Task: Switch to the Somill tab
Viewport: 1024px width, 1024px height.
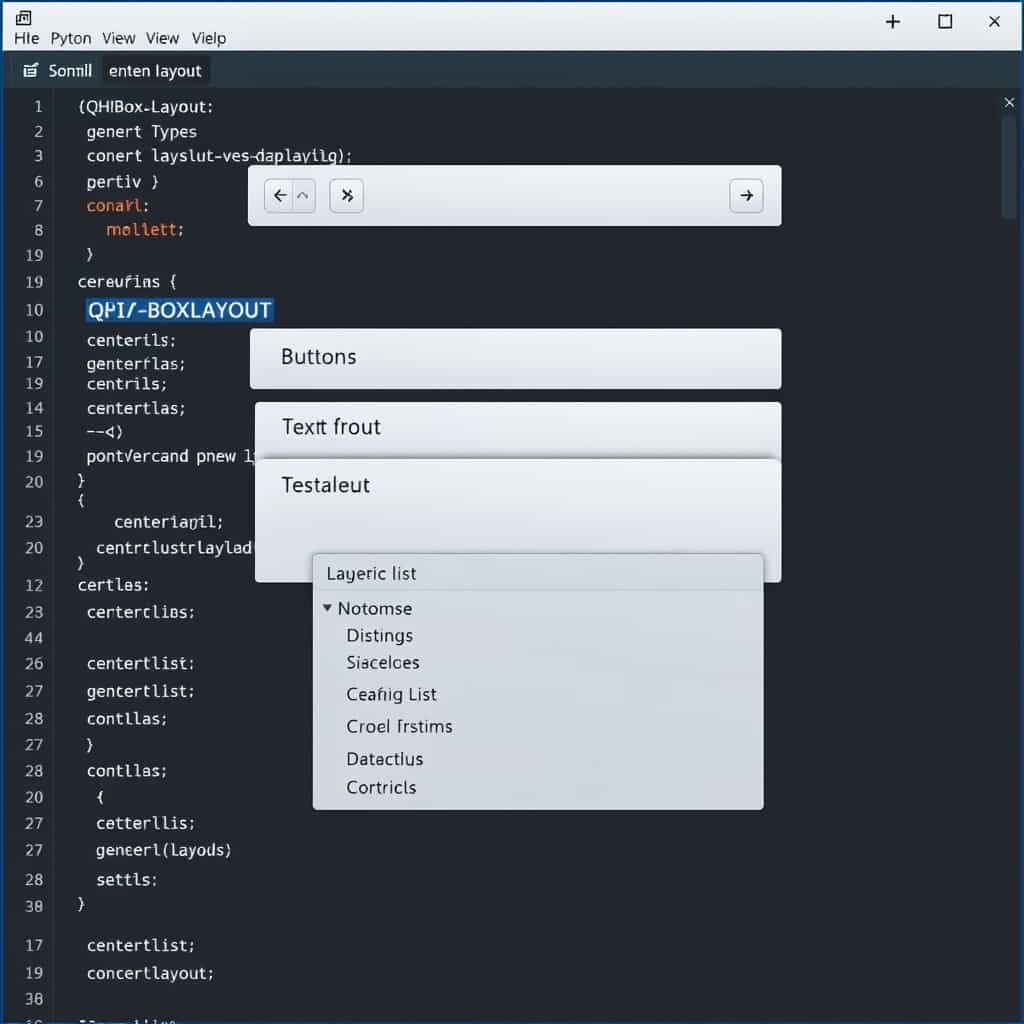Action: click(70, 71)
